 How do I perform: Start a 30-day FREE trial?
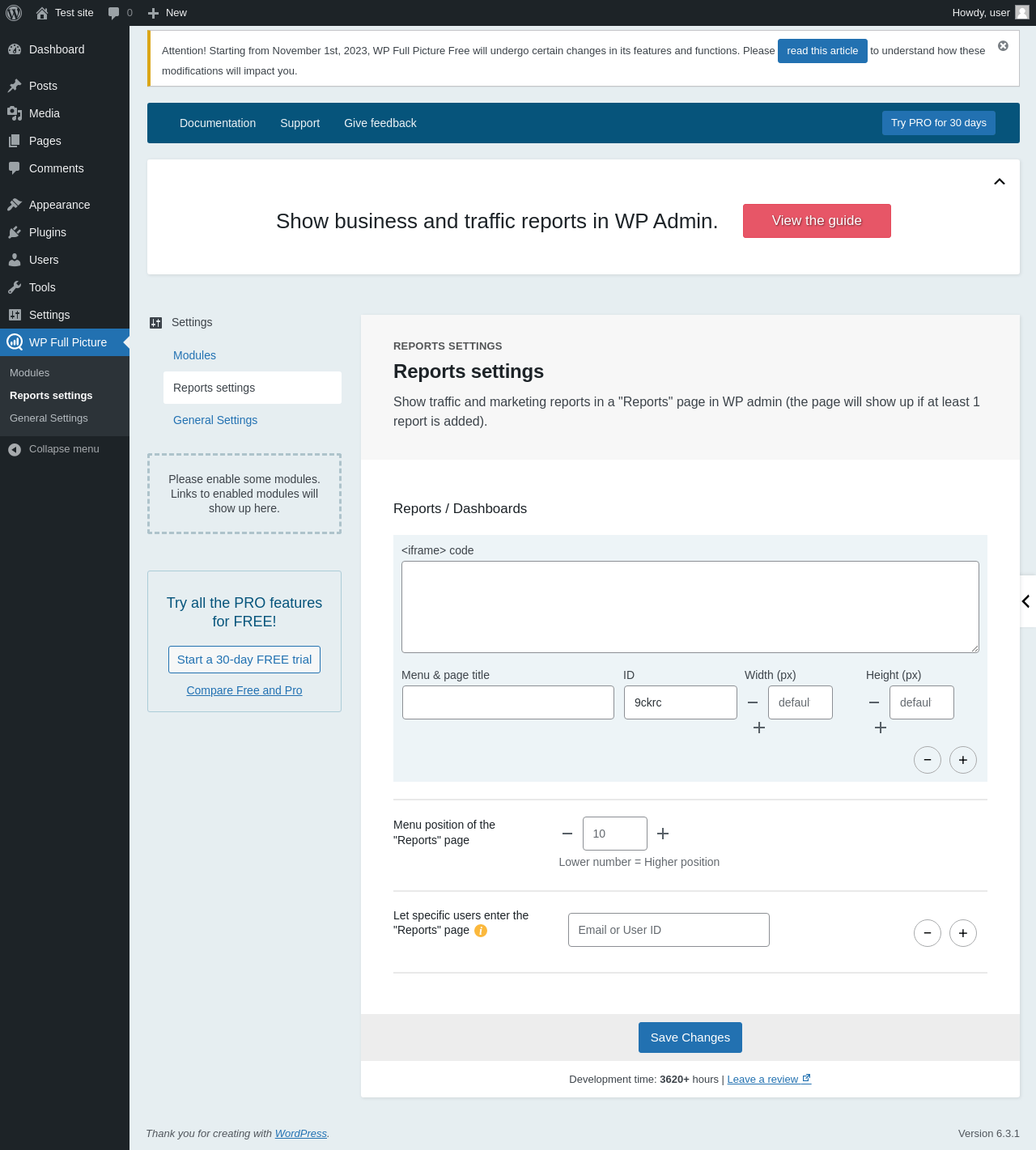pyautogui.click(x=244, y=660)
